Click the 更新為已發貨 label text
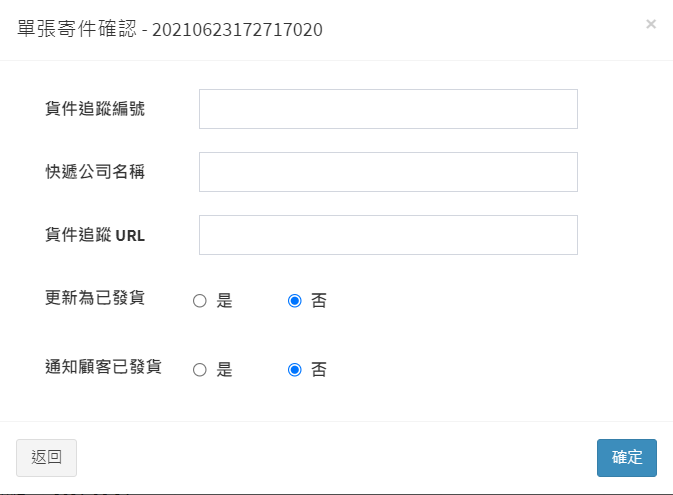 click(x=95, y=298)
